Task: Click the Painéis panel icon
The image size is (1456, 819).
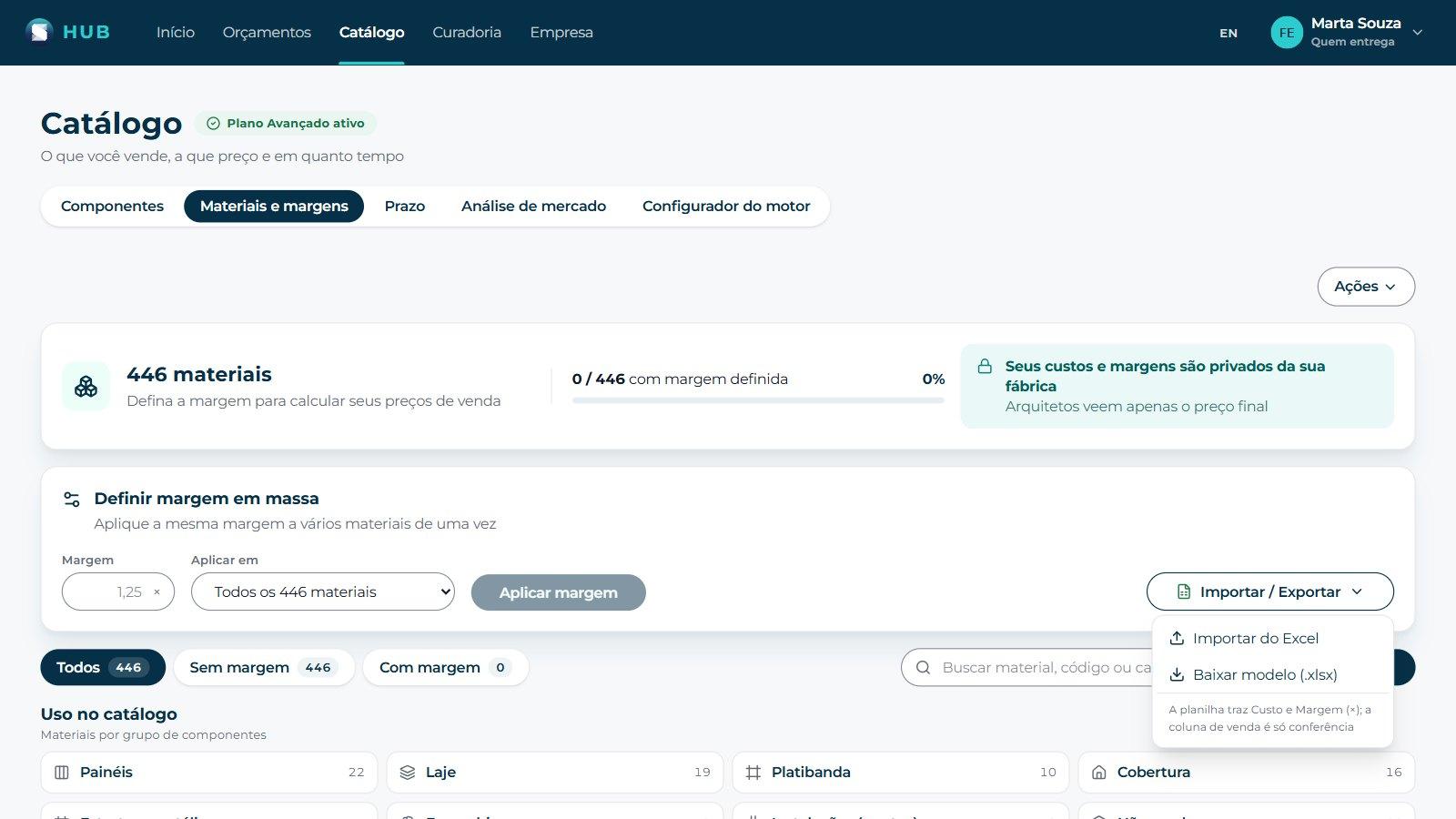Action: click(x=62, y=773)
